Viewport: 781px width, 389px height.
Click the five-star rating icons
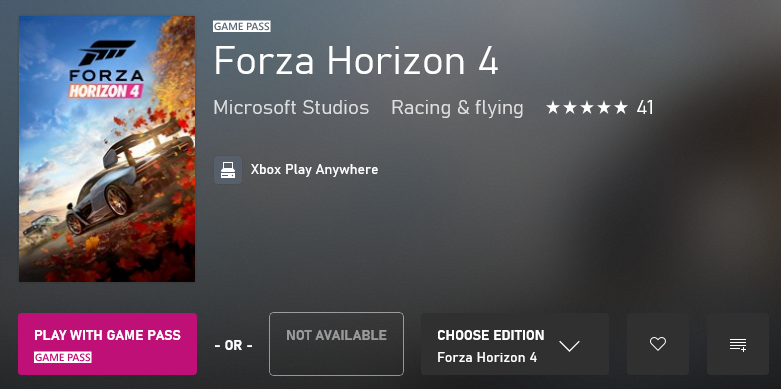pos(587,108)
